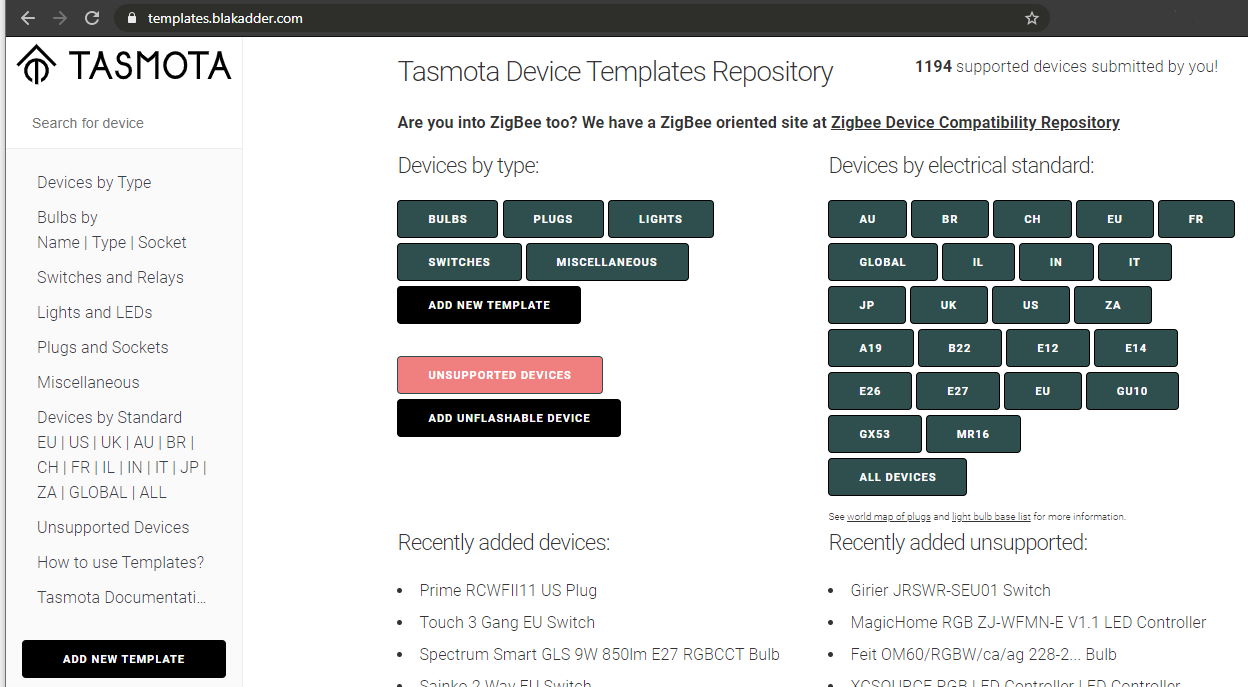
Task: Filter by BR electrical standard
Action: tap(950, 219)
